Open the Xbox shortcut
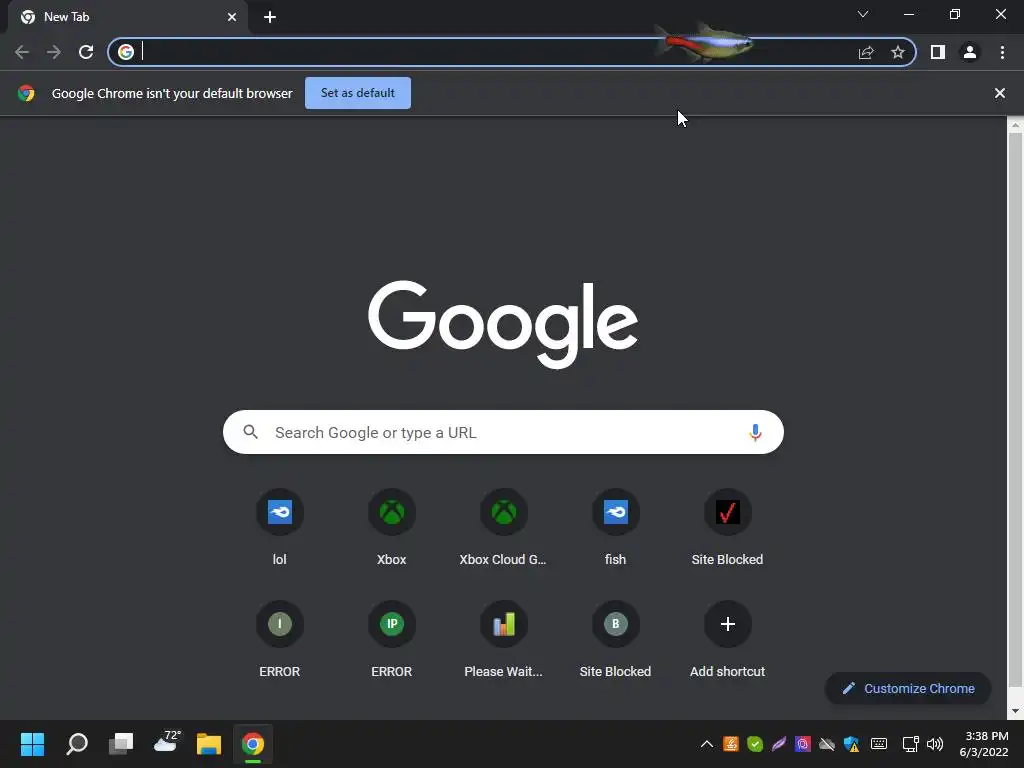The height and width of the screenshot is (768, 1024). pyautogui.click(x=392, y=528)
